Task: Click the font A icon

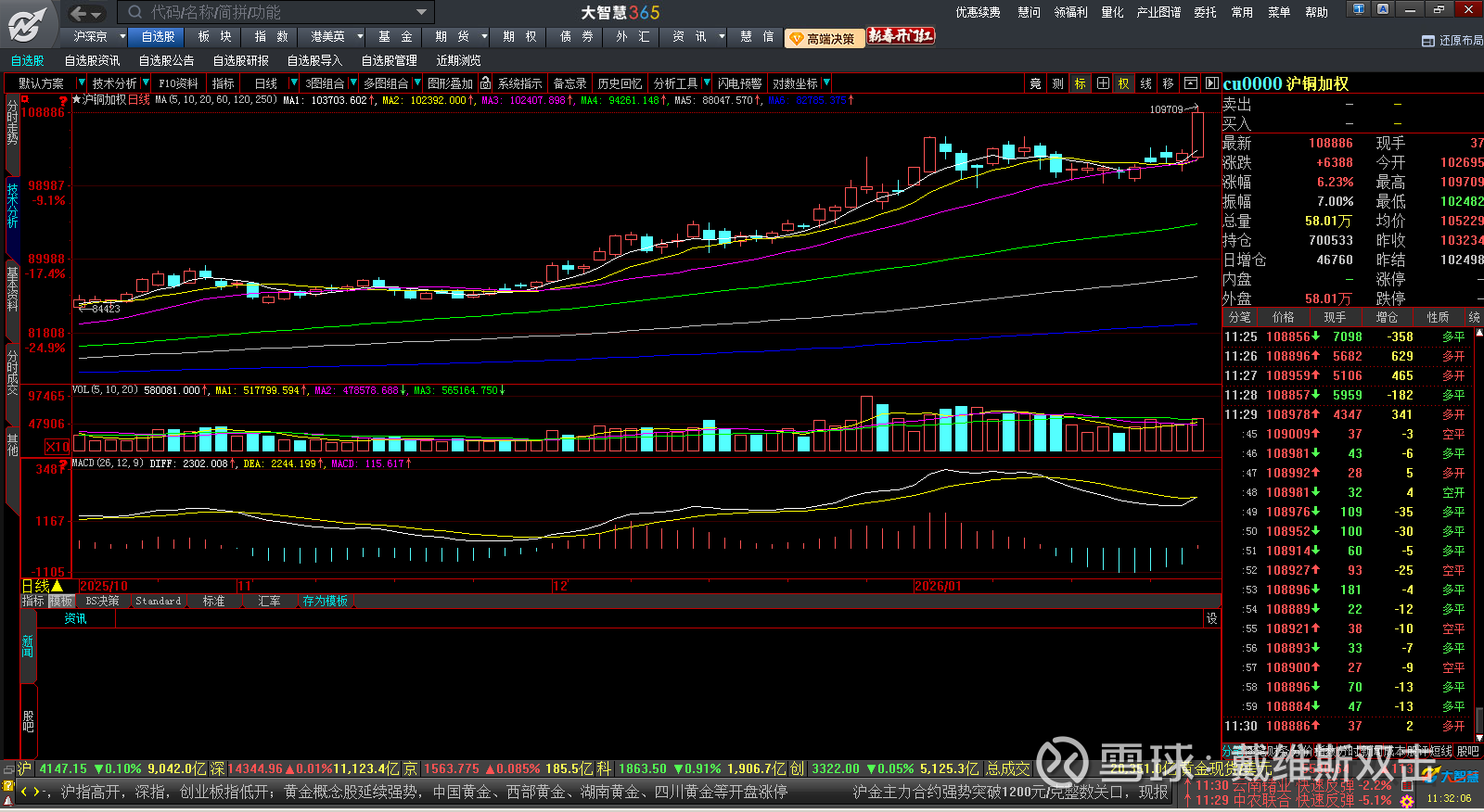Action: click(1383, 9)
